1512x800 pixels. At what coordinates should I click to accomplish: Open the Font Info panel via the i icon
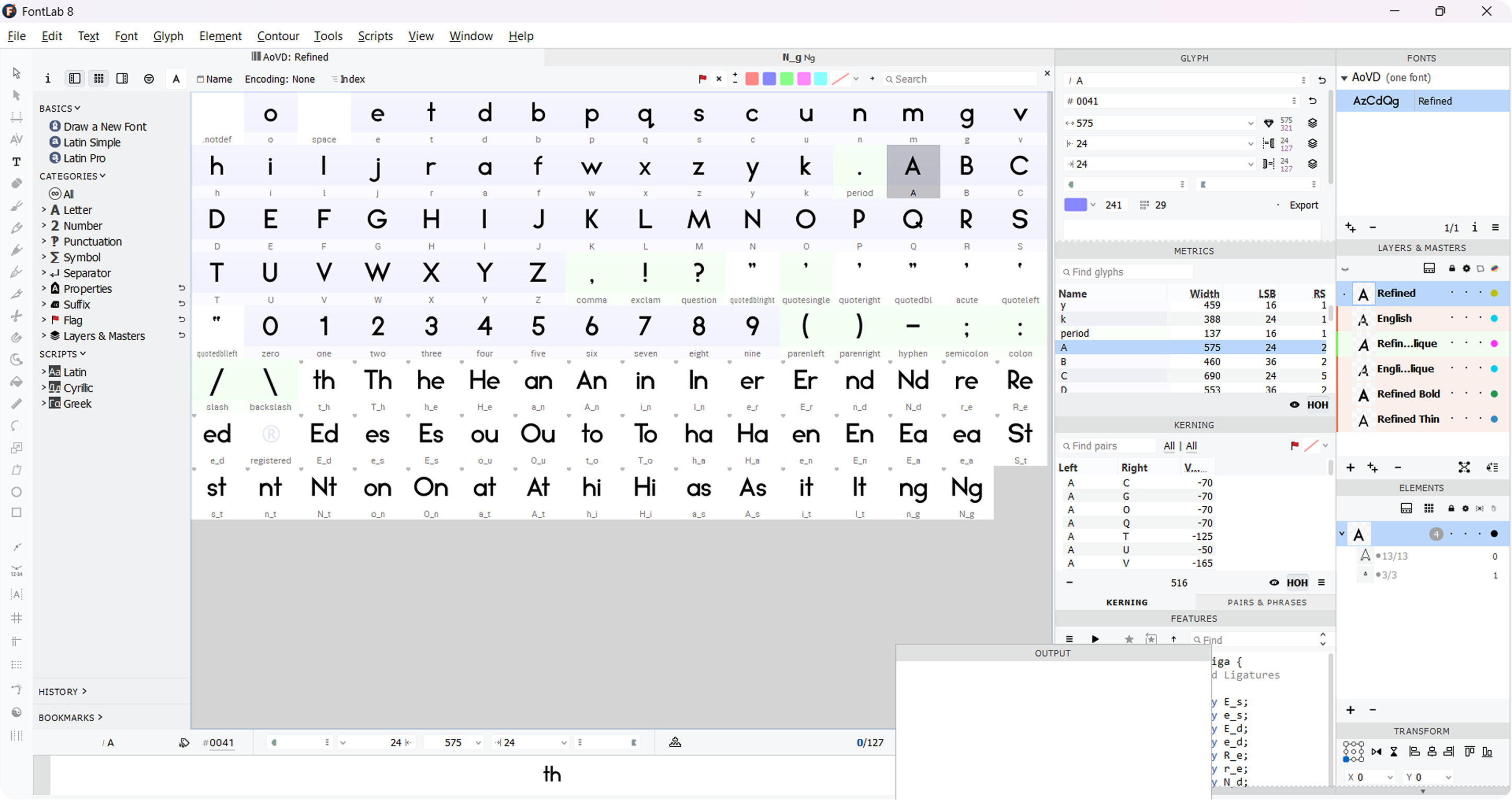tap(48, 78)
